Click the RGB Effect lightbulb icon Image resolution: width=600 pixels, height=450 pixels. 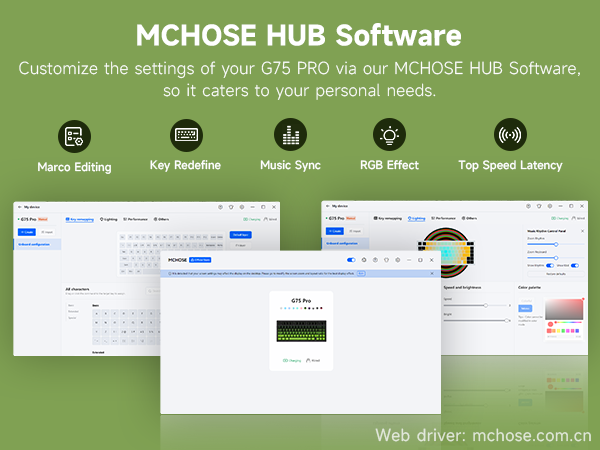click(389, 134)
